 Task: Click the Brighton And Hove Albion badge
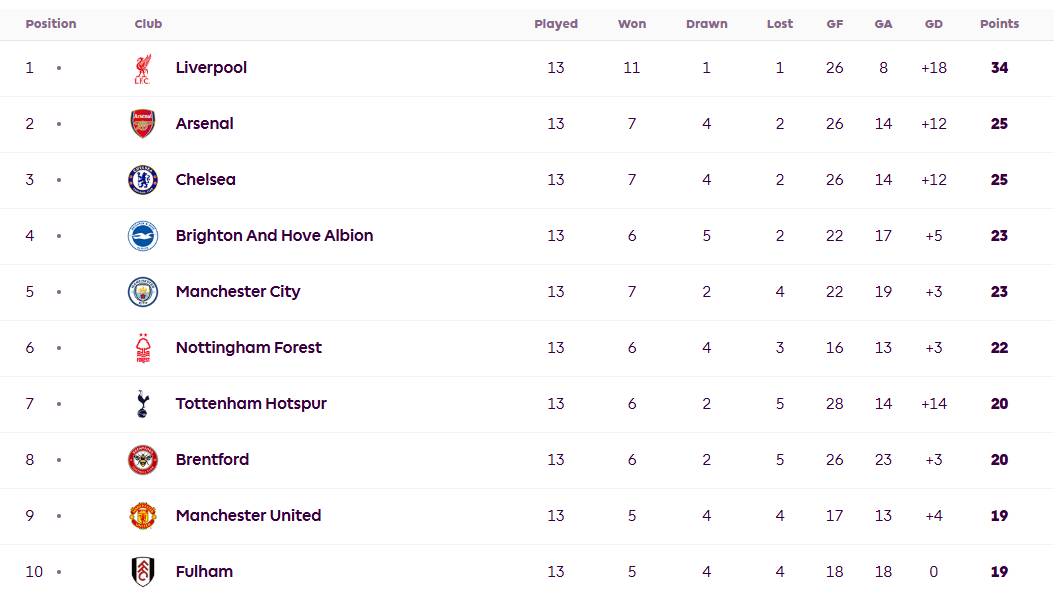point(143,236)
